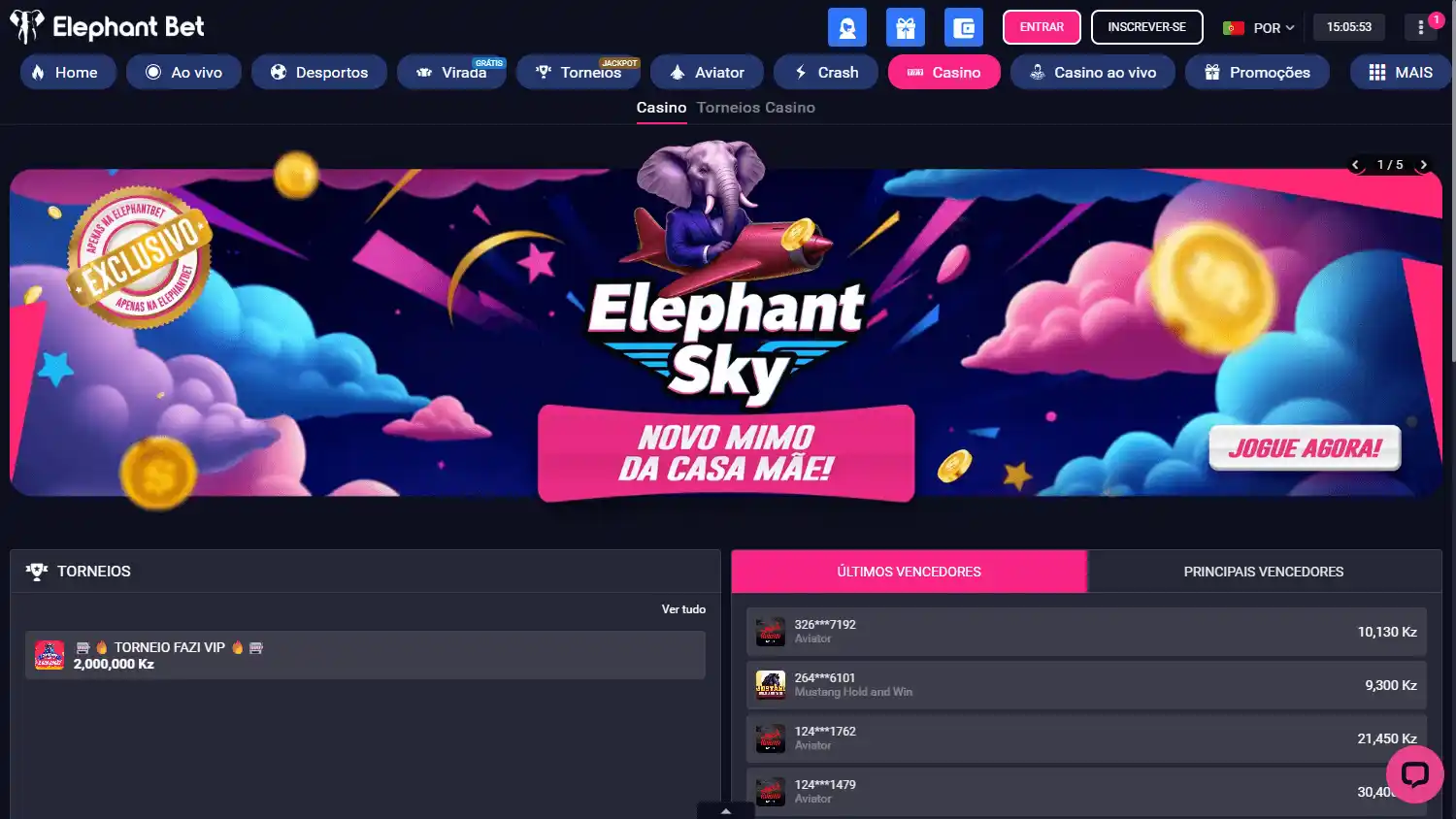This screenshot has width=1456, height=819.
Task: Click the Elephant Sky banner title
Action: click(726, 342)
